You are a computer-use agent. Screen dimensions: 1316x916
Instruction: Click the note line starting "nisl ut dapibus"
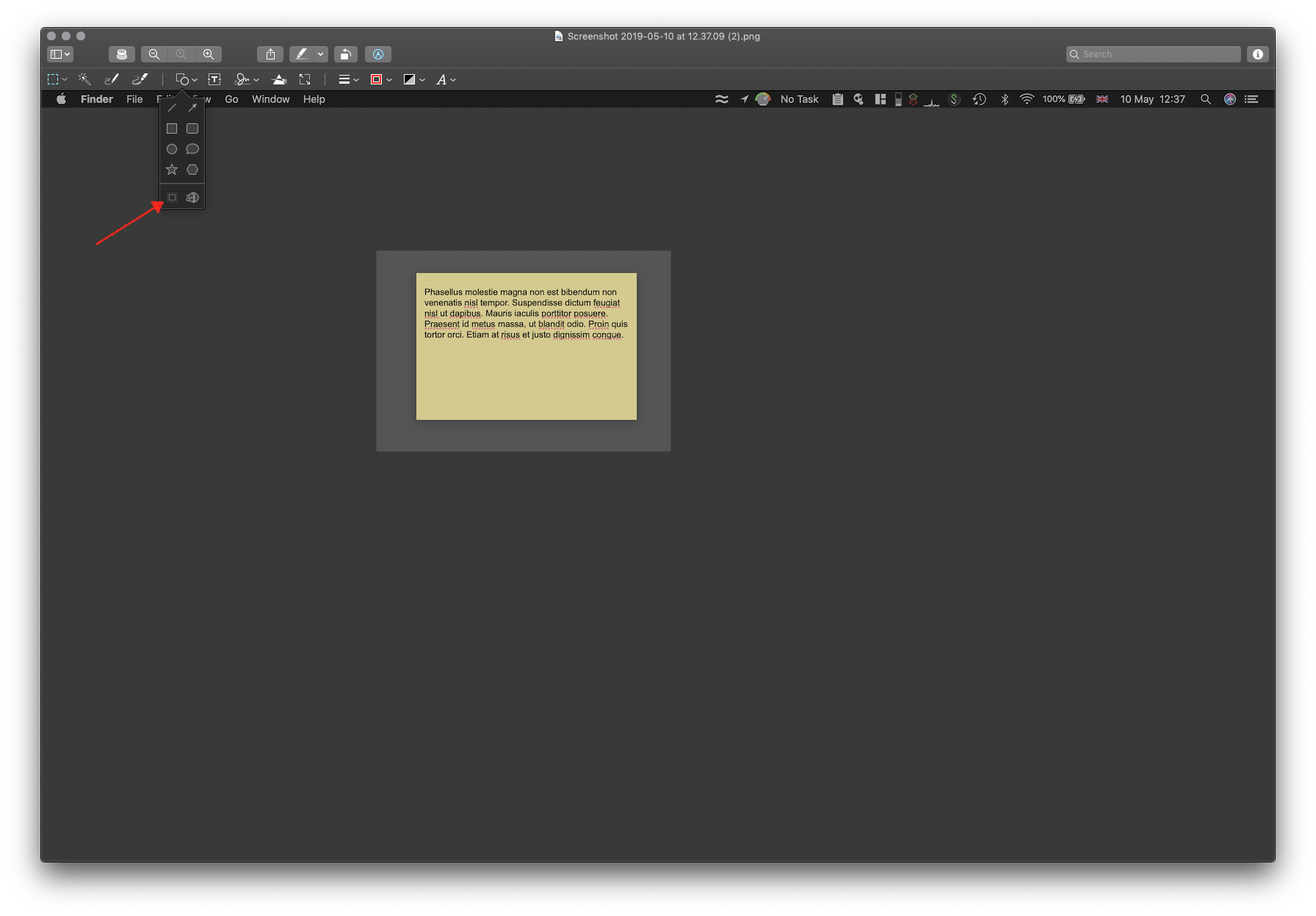[516, 313]
